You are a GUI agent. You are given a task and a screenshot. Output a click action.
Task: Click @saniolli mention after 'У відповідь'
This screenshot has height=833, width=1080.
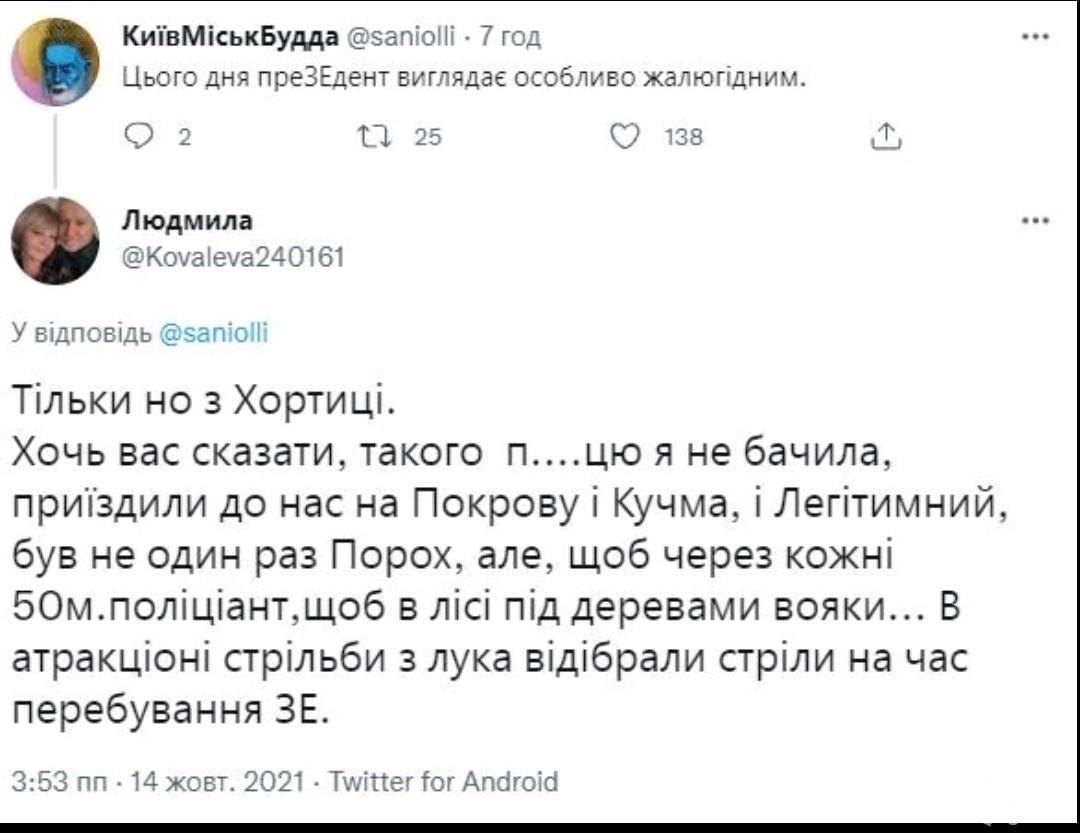click(x=216, y=333)
